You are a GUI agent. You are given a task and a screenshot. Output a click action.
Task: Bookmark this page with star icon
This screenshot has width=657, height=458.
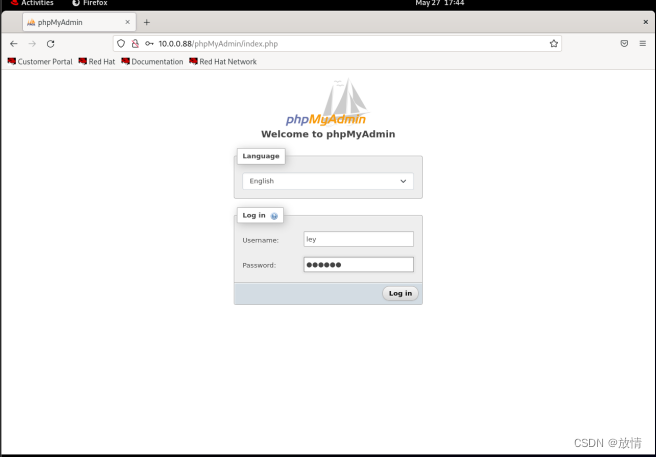point(554,44)
